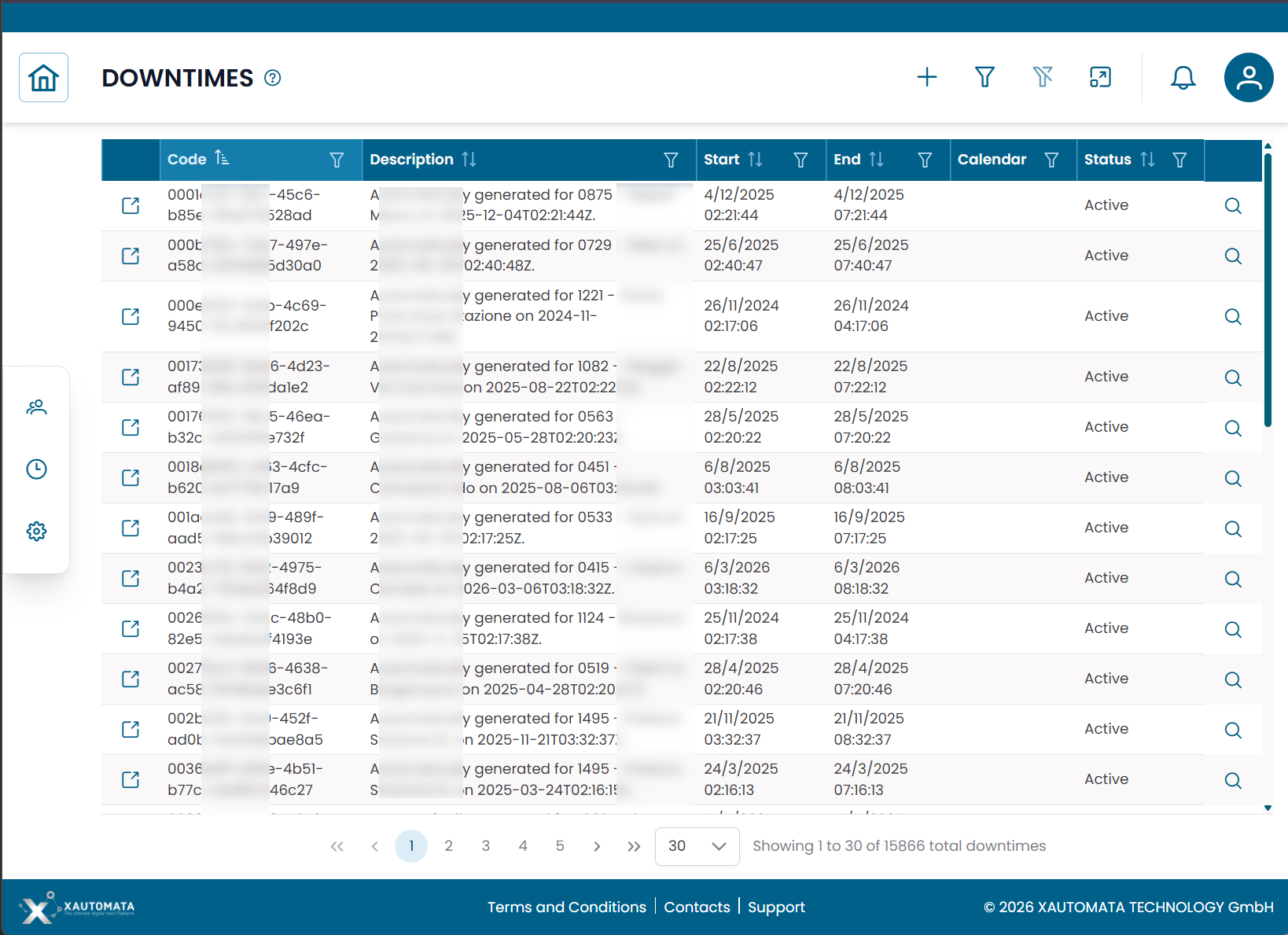
Task: Click the table's vertical scrollbar
Action: click(x=1268, y=291)
